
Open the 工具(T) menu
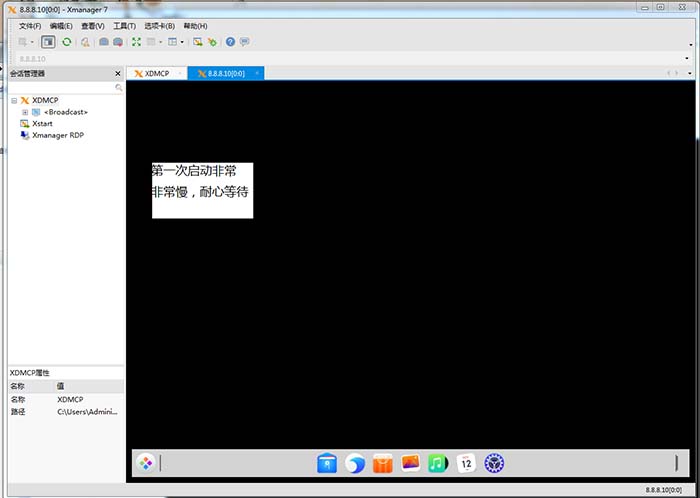[125, 26]
